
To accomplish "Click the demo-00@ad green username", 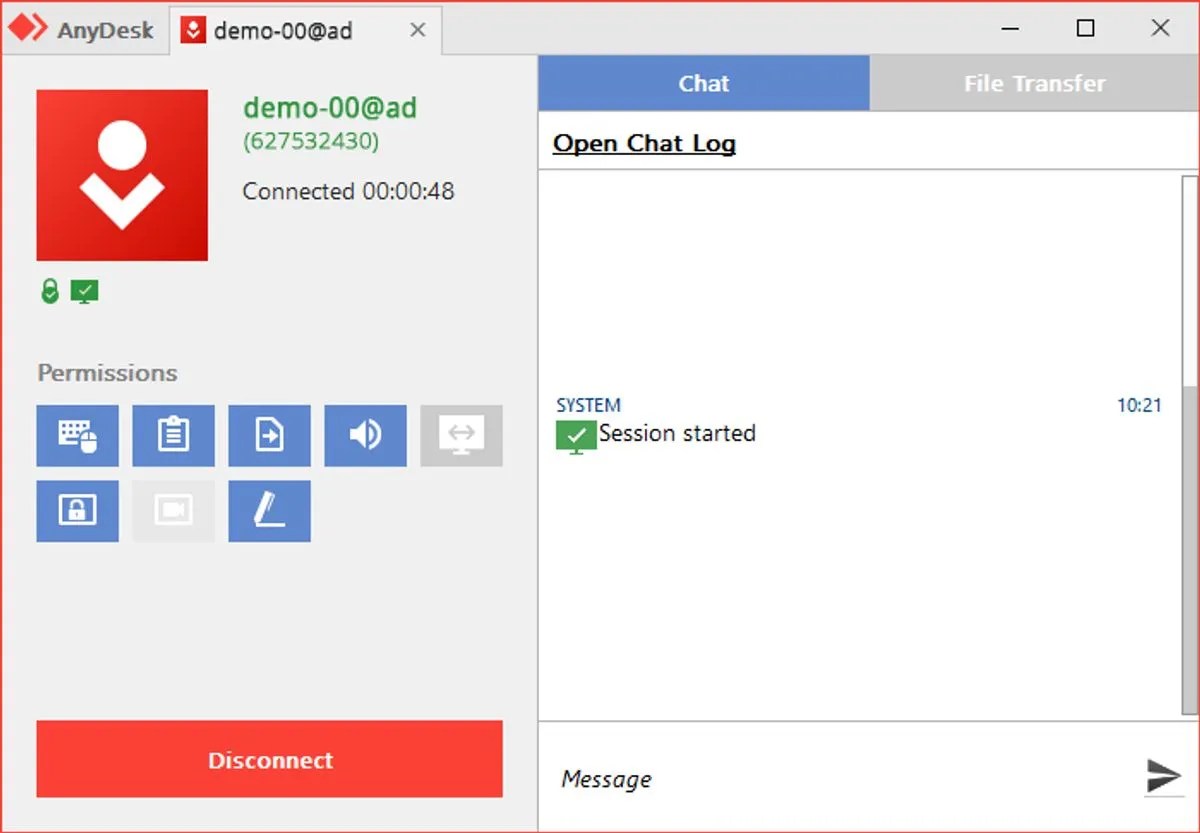I will point(330,107).
